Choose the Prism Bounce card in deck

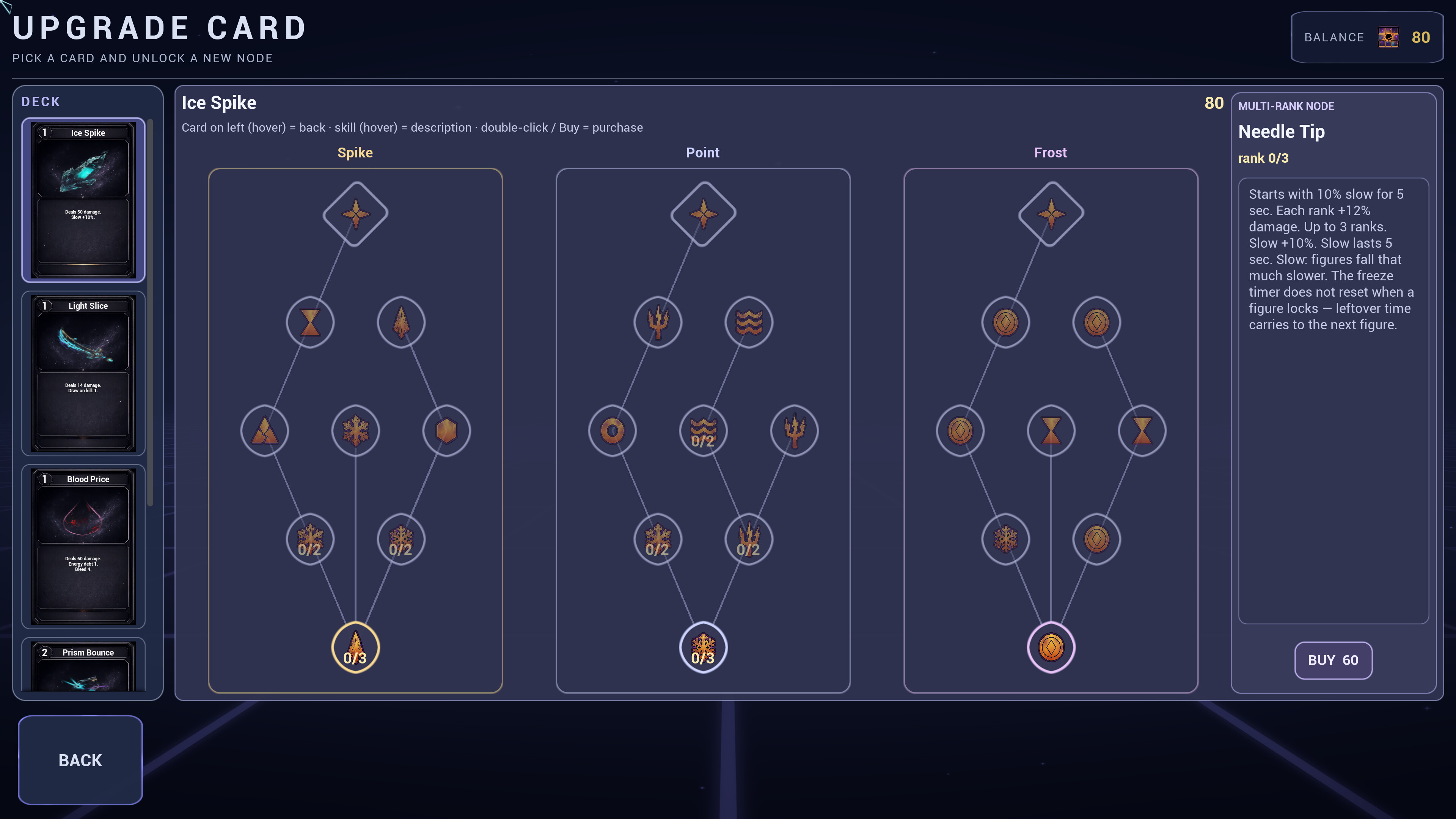83,665
